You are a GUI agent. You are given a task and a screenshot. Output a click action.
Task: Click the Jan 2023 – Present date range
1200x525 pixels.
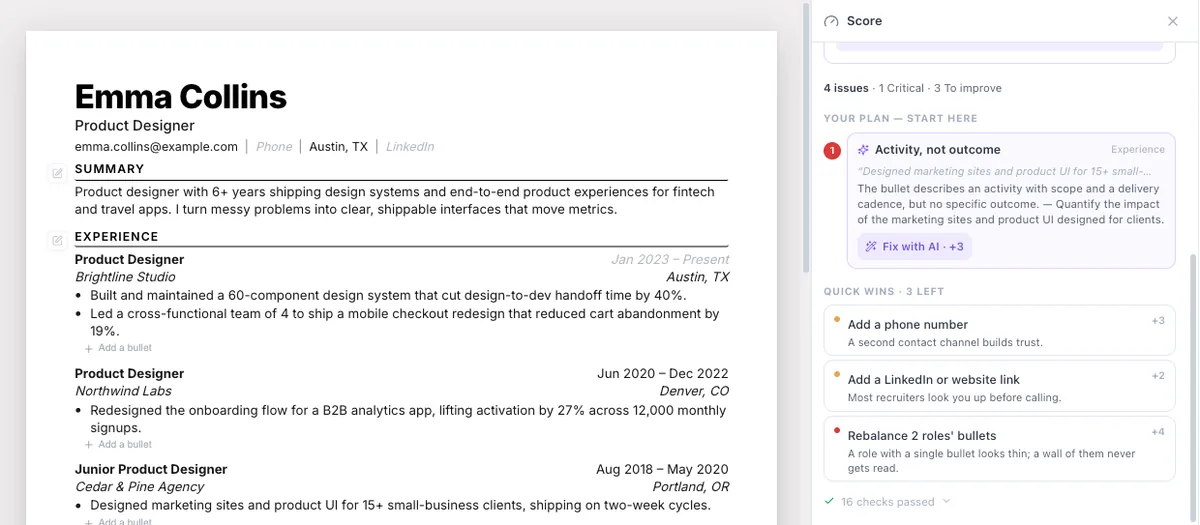click(670, 260)
